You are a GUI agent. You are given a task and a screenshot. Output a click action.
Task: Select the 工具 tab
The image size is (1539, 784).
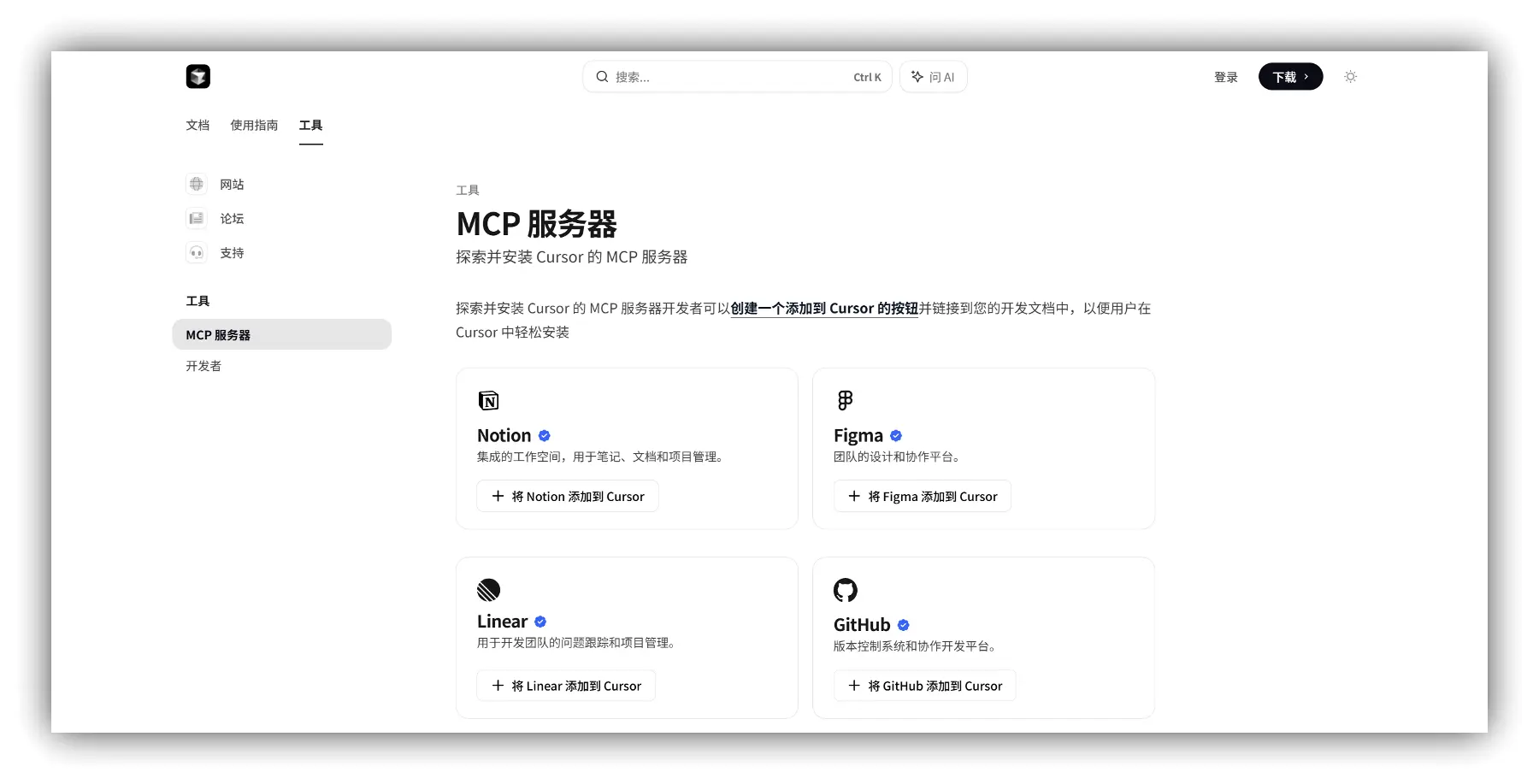coord(310,125)
